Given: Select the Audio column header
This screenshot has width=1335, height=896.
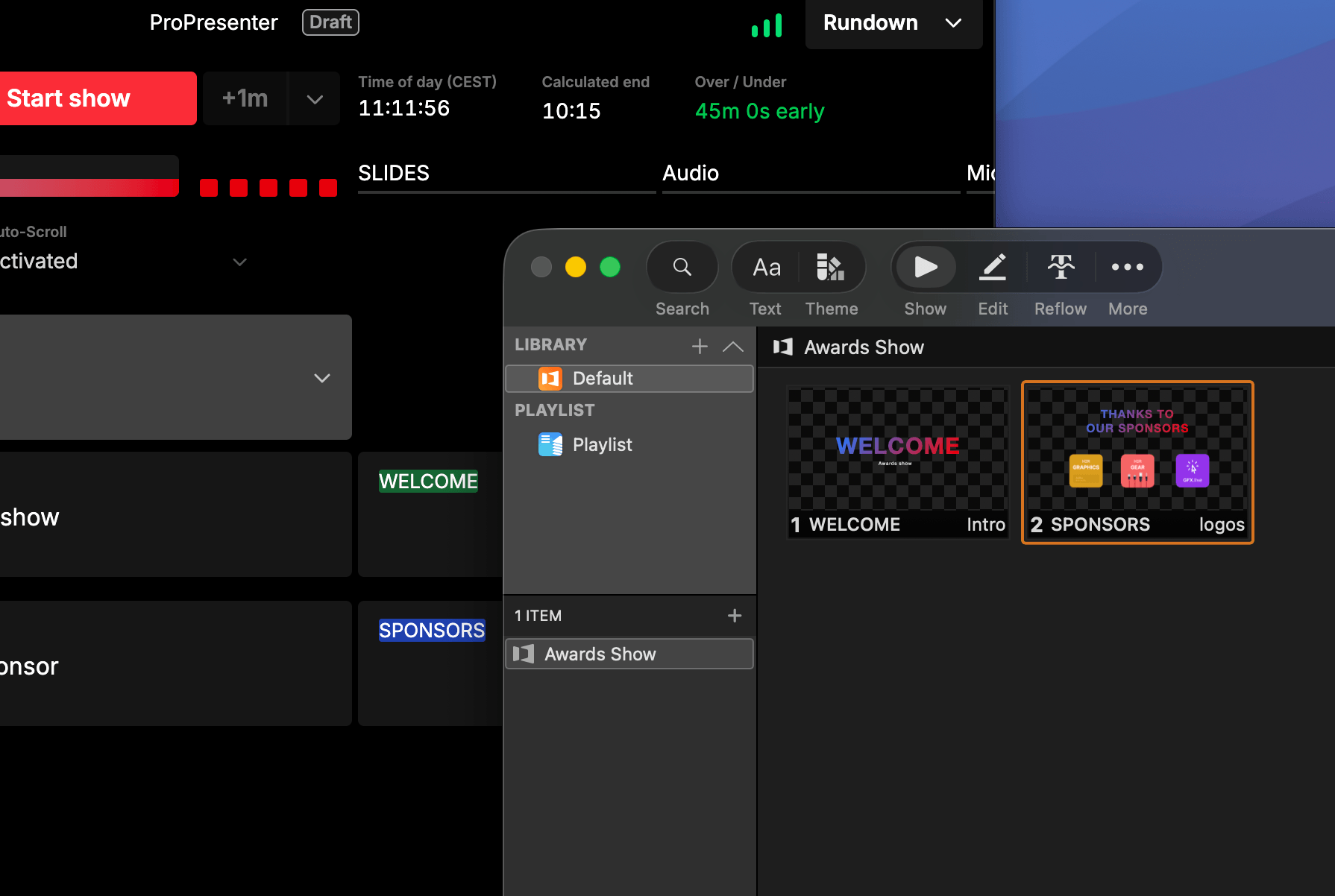Looking at the screenshot, I should click(691, 173).
